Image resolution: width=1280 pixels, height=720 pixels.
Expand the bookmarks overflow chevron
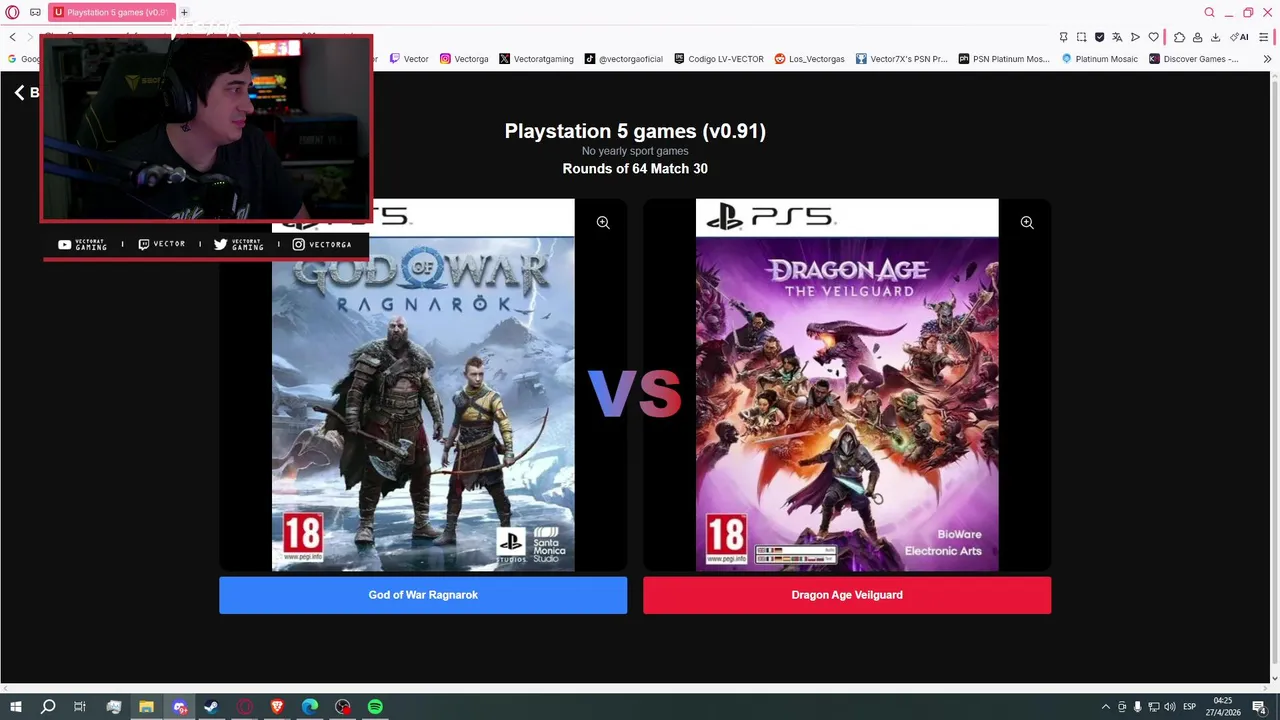(1266, 59)
